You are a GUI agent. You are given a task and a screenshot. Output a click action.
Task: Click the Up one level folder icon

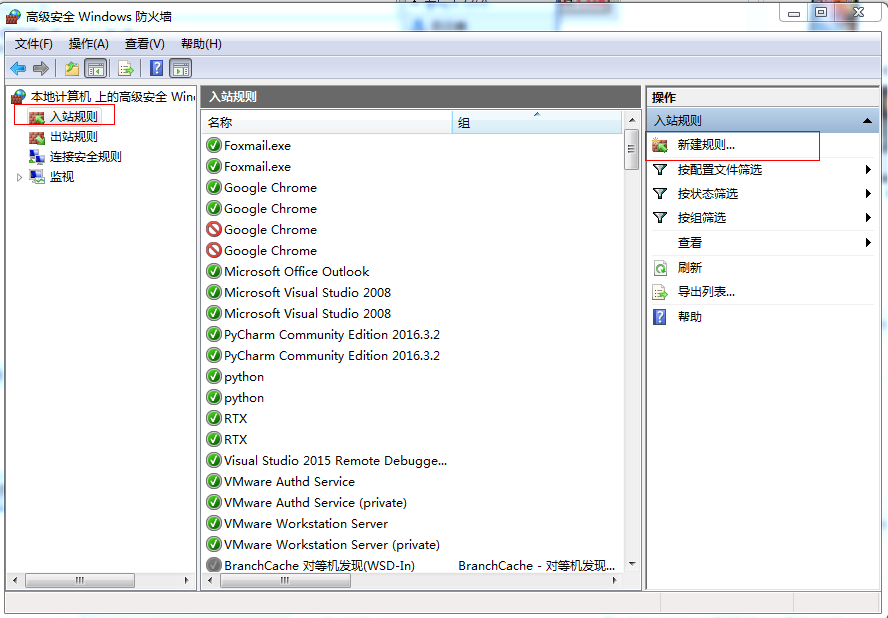[71, 69]
